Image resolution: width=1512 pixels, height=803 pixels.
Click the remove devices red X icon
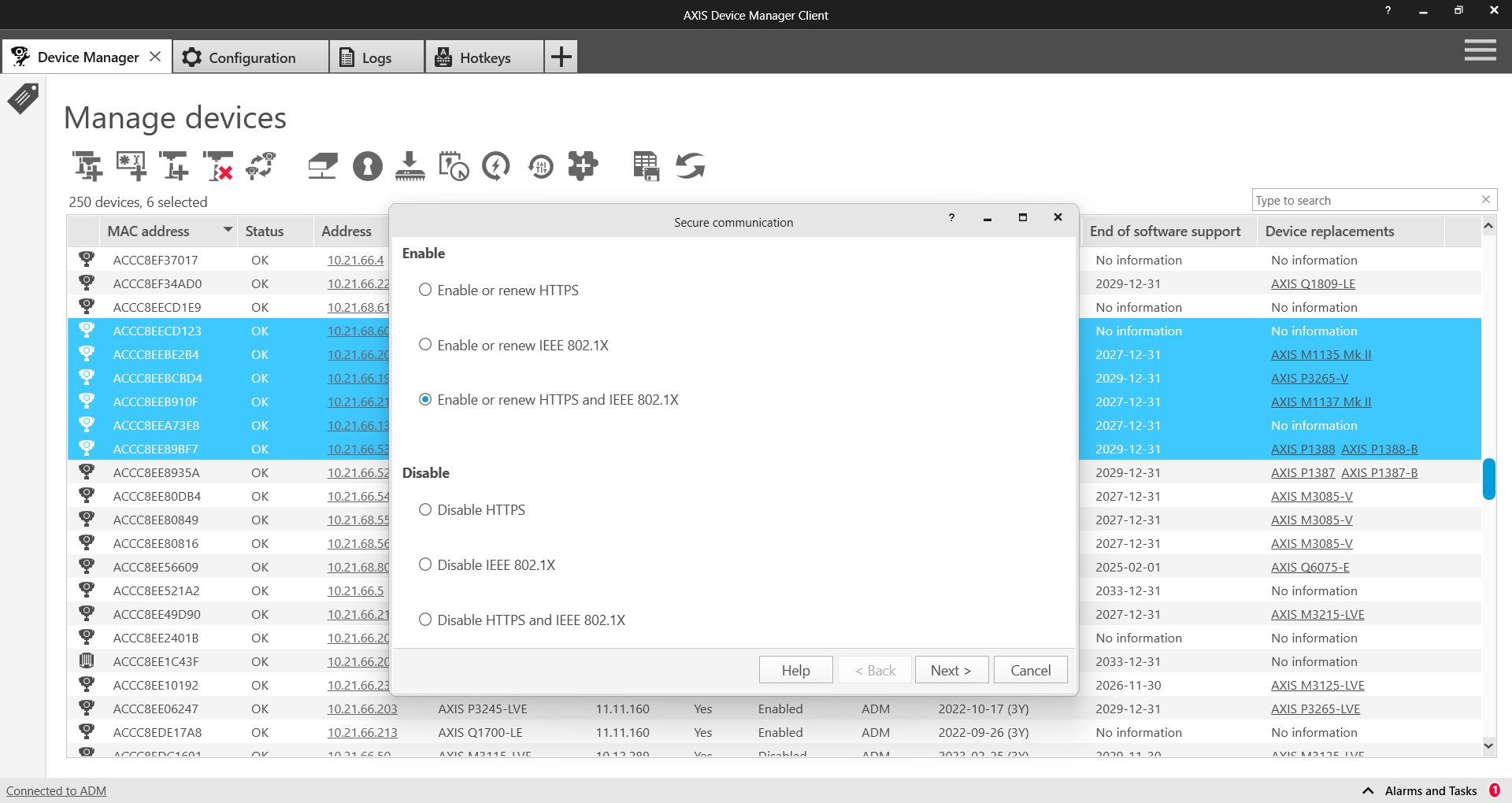pyautogui.click(x=218, y=166)
